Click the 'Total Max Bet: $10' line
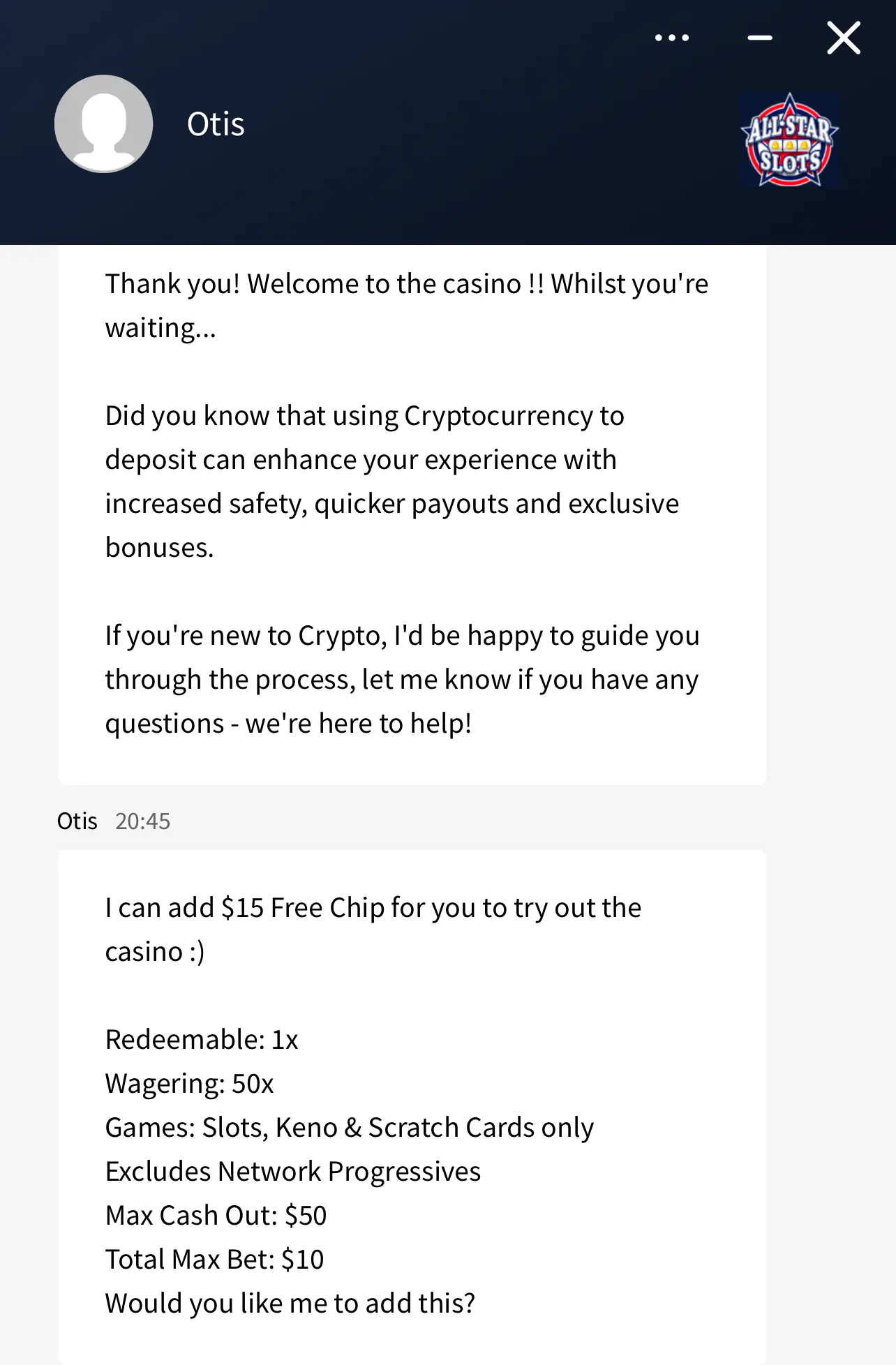This screenshot has height=1365, width=896. click(x=214, y=1260)
